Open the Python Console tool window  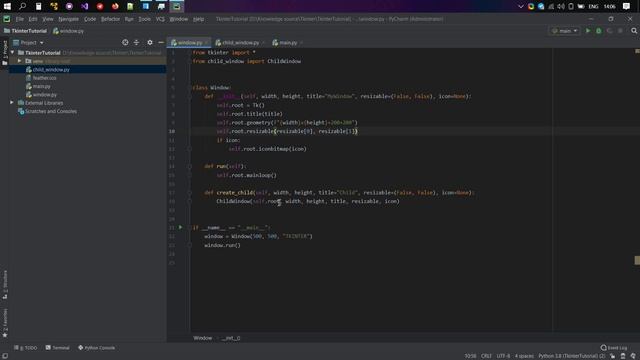click(96, 348)
